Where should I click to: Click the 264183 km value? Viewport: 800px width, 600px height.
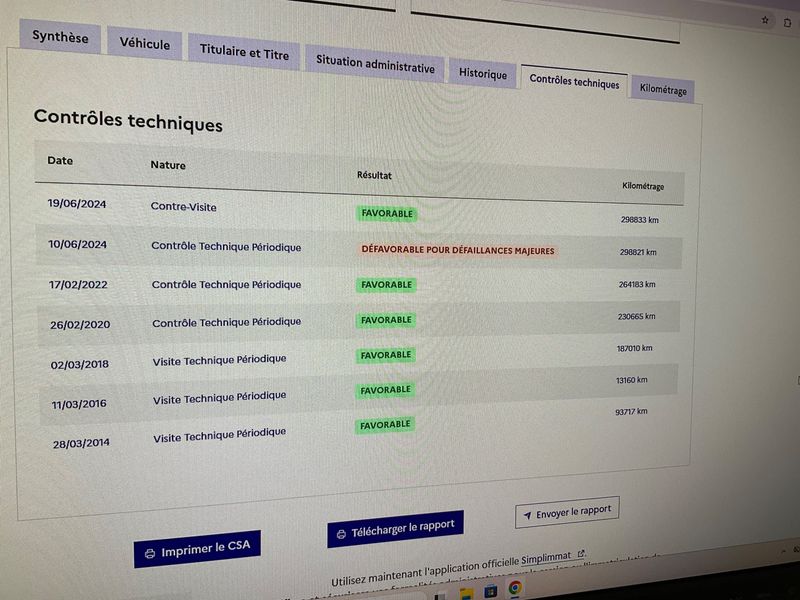(637, 284)
